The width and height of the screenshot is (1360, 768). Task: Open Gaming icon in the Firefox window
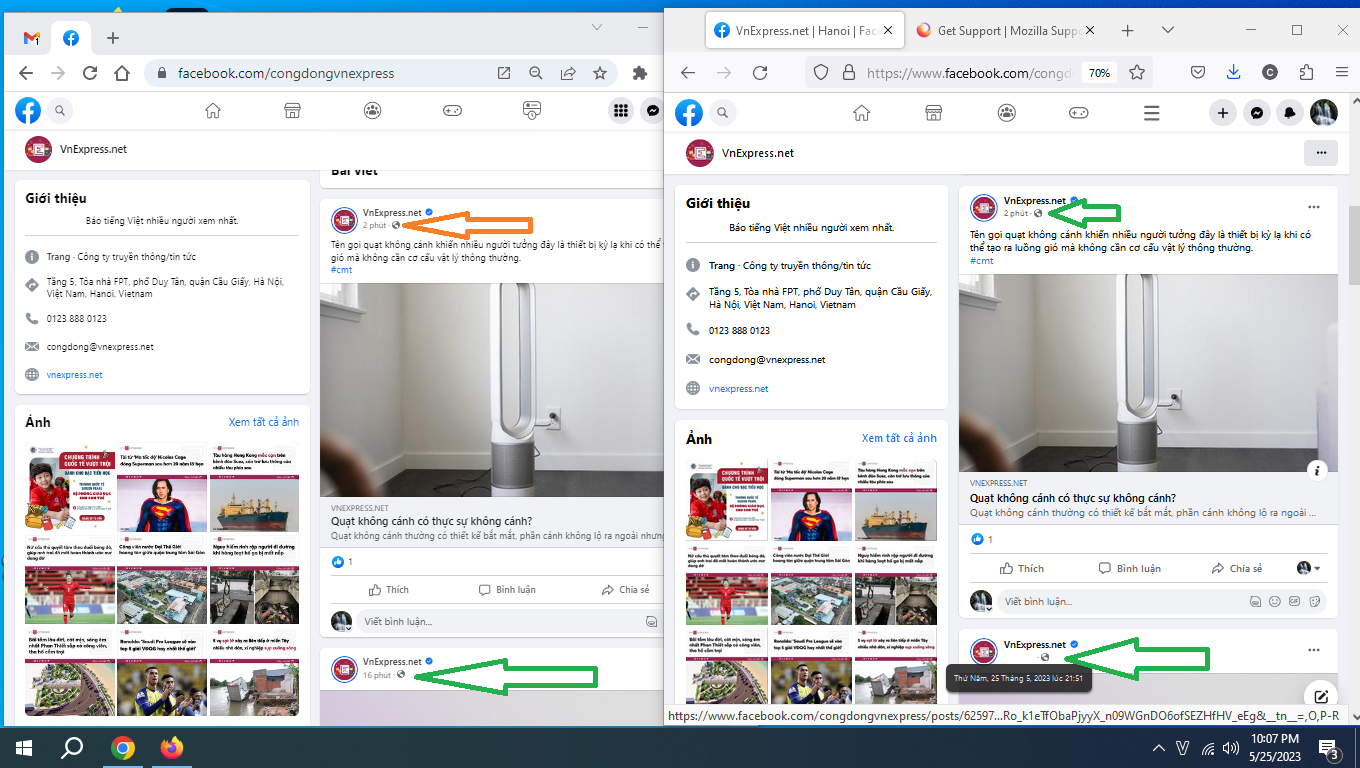point(1079,113)
